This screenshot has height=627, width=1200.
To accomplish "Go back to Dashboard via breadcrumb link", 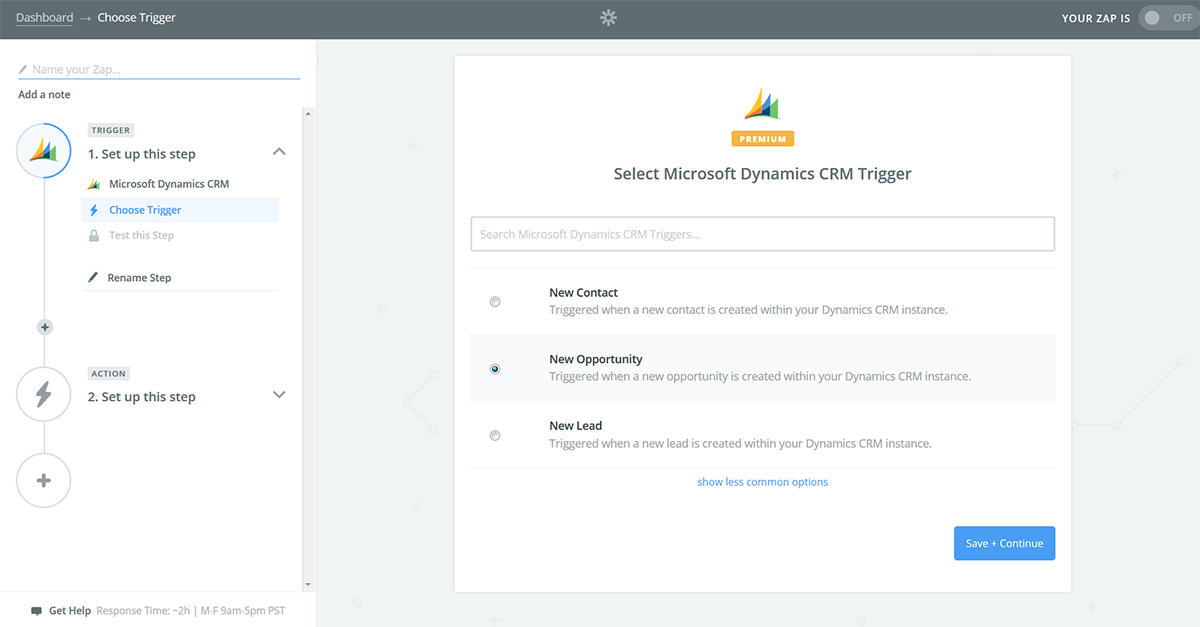I will tap(44, 18).
